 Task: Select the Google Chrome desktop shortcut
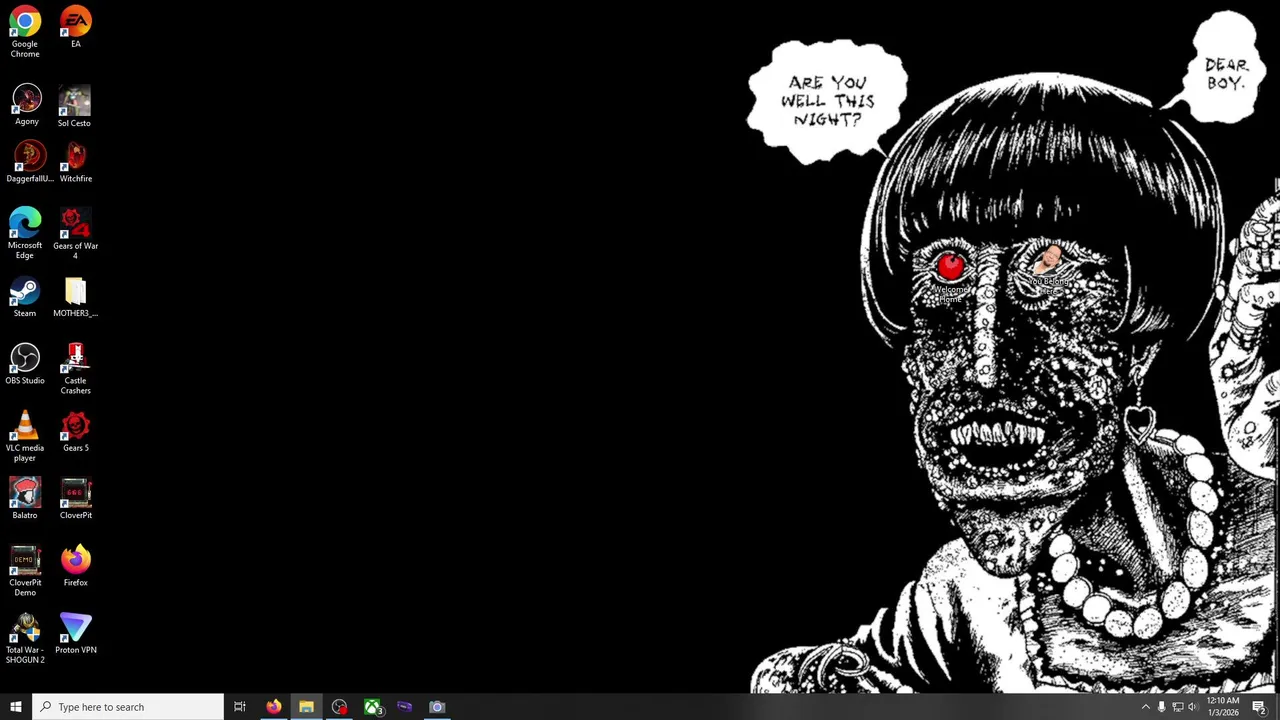pos(25,32)
